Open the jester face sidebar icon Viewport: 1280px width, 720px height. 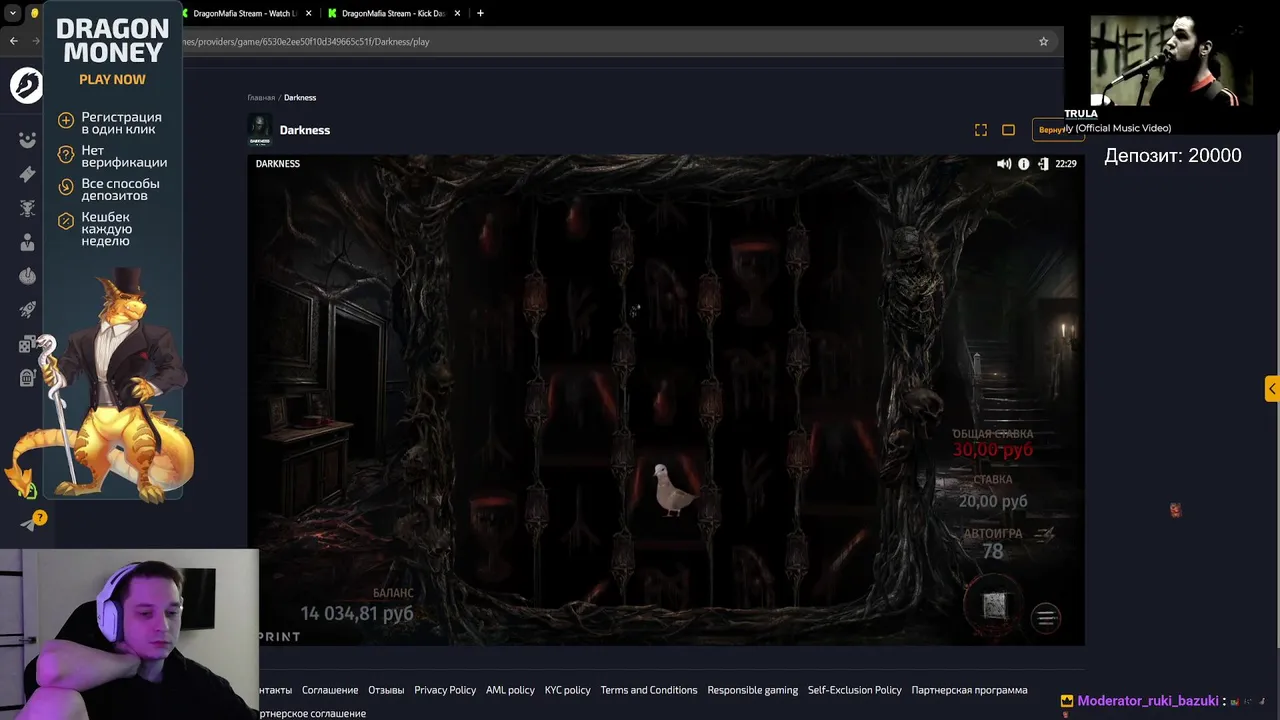click(x=27, y=140)
